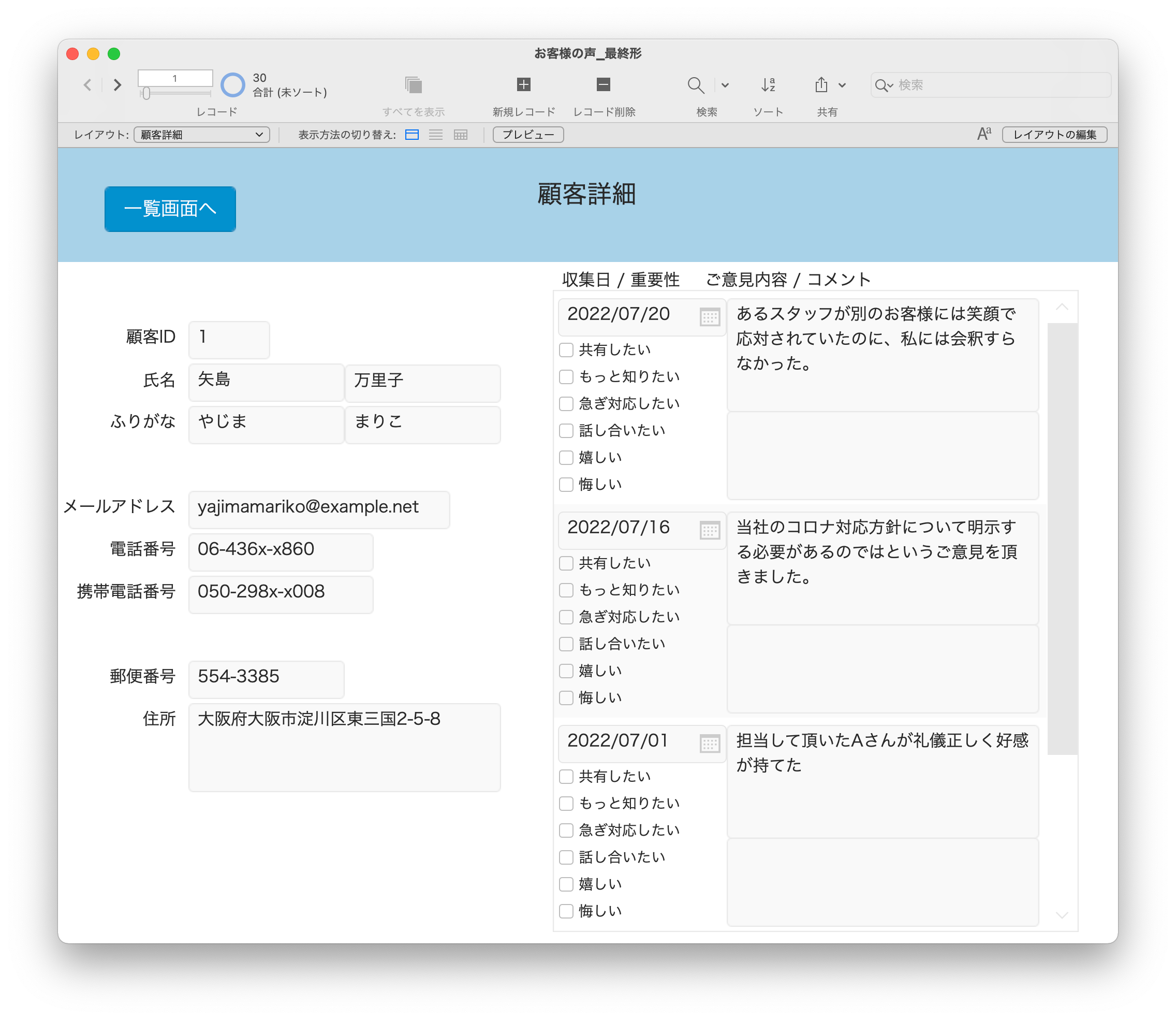This screenshot has width=1176, height=1020.
Task: Enable 急ぎ対応したい on the 2022/07/01 feedback
Action: point(566,830)
